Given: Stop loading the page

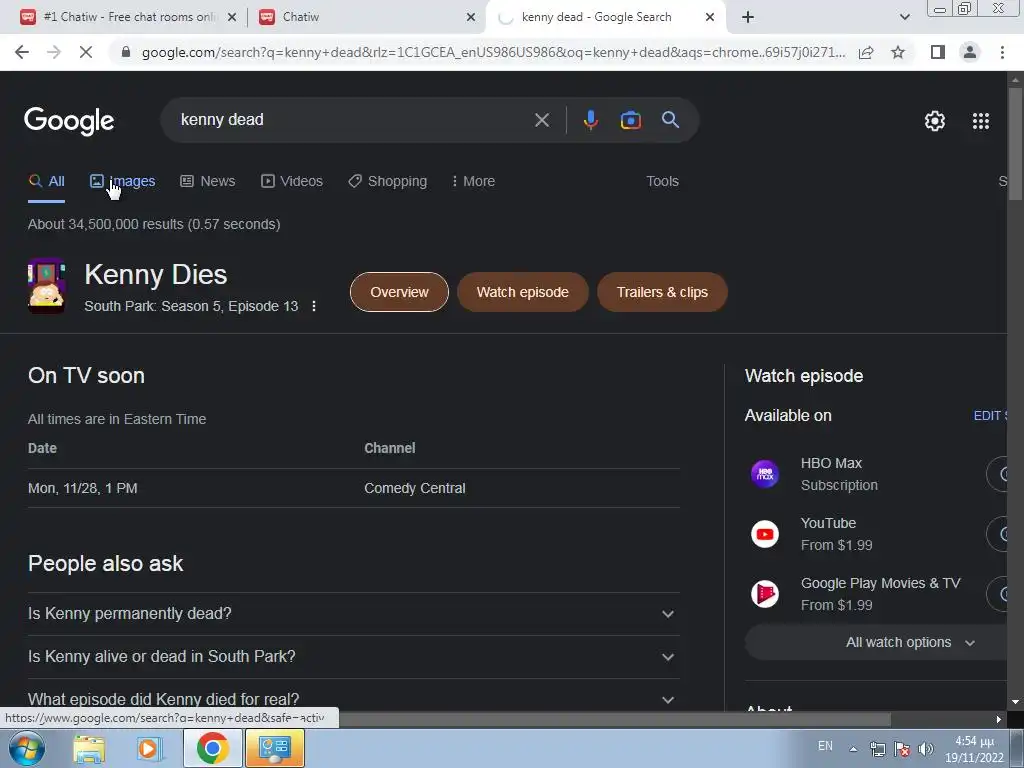Looking at the screenshot, I should [x=86, y=52].
